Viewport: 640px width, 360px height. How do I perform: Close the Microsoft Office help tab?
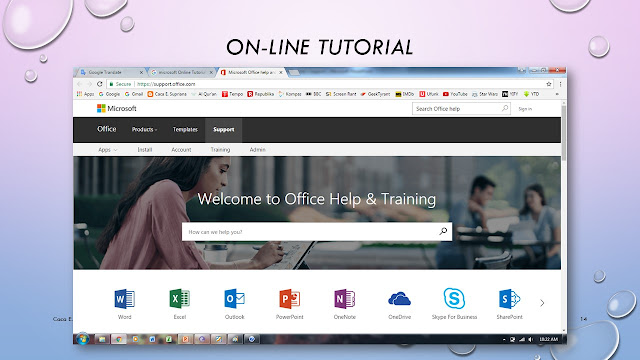(281, 72)
